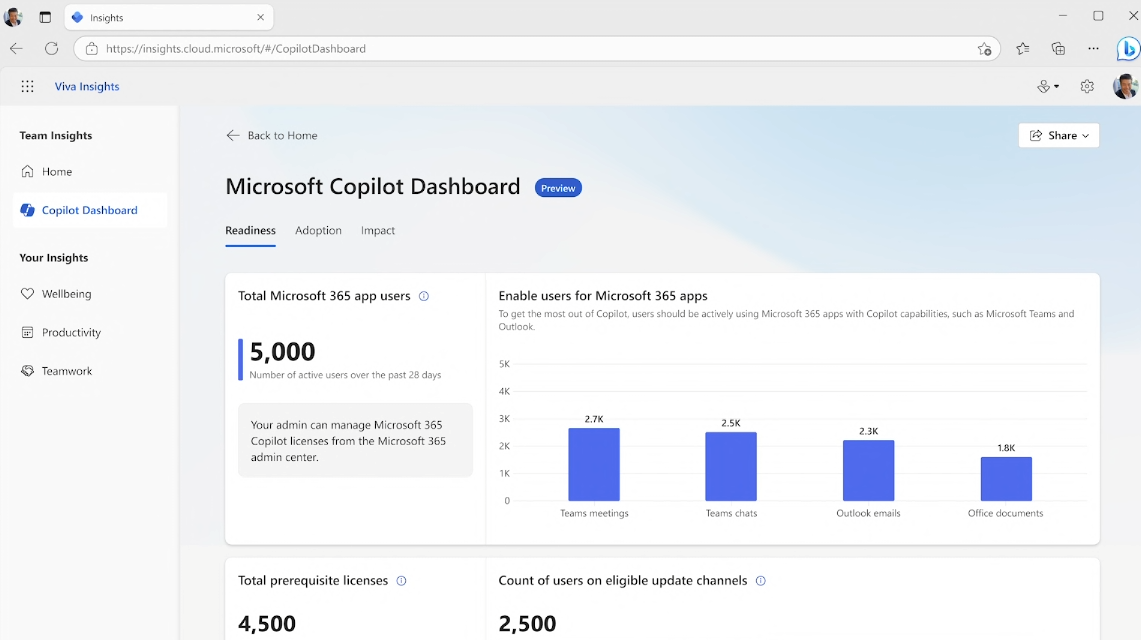
Task: Click the Productivity calendar icon
Action: click(x=28, y=332)
